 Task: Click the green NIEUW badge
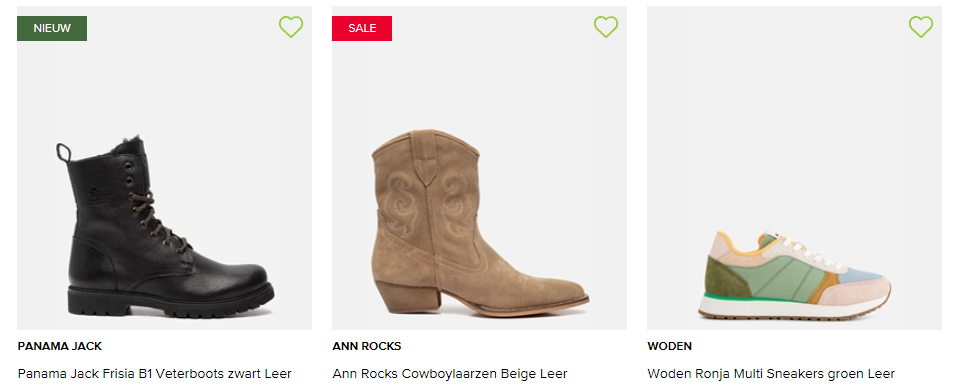(52, 28)
